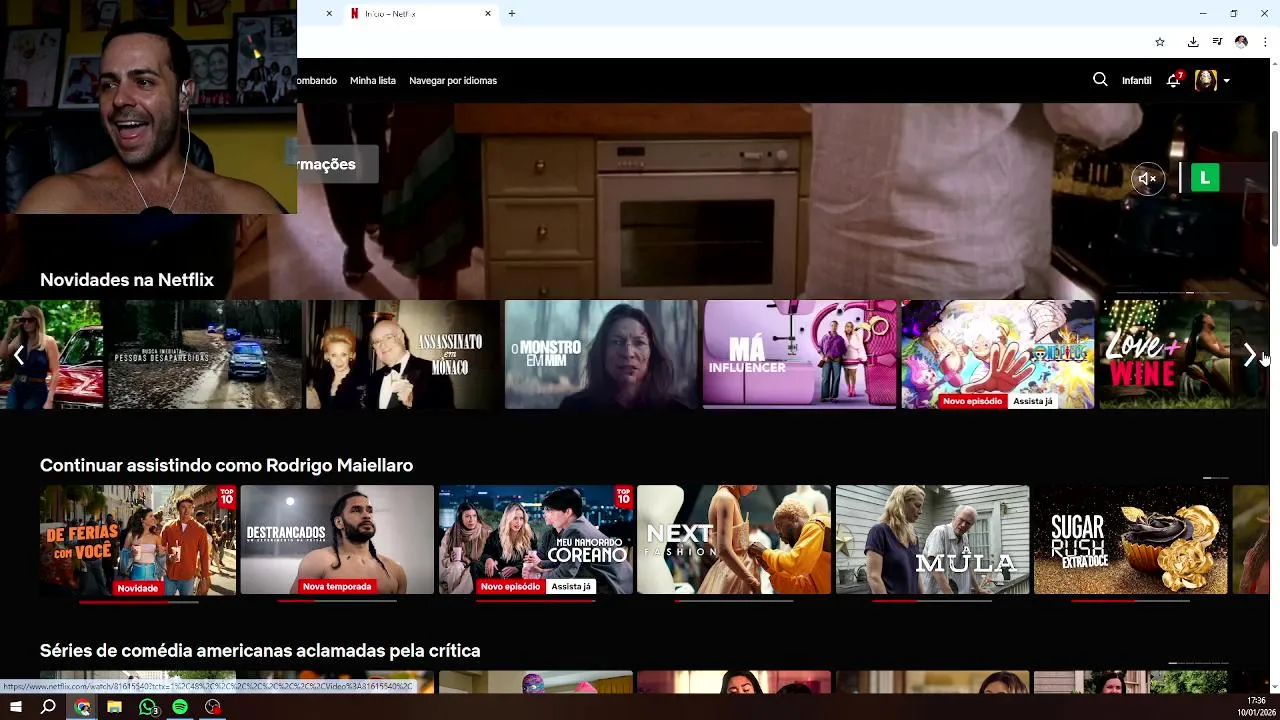Resume 'A Mula' thumbnail
Screen dimensions: 1280x720
[x=932, y=540]
